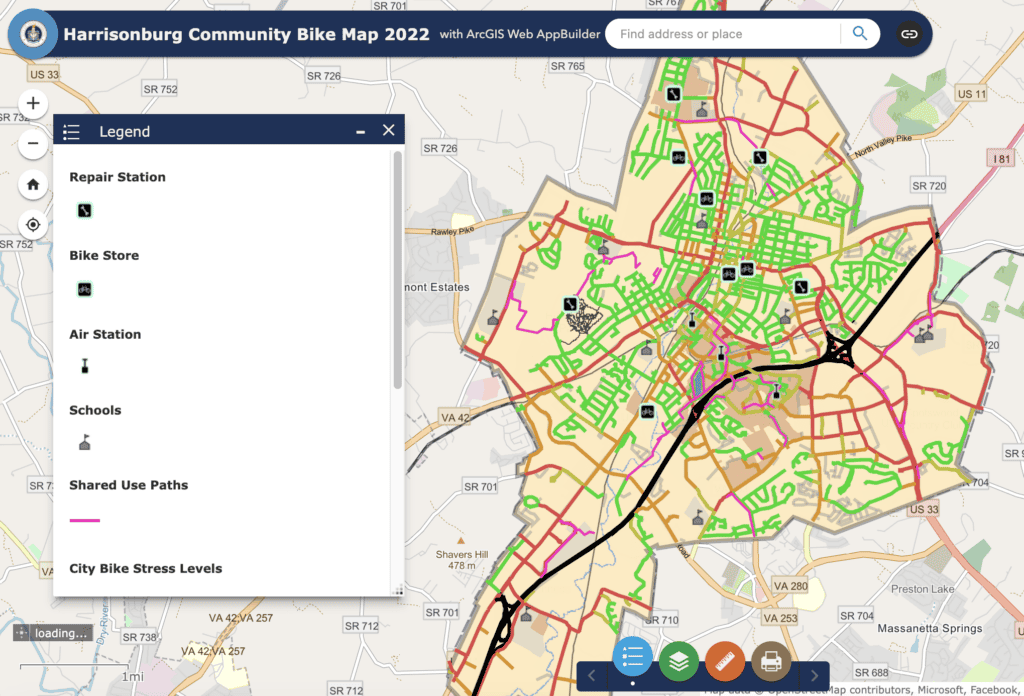Click the Repair Station symbol in the legend
1024x696 pixels.
pyautogui.click(x=85, y=210)
